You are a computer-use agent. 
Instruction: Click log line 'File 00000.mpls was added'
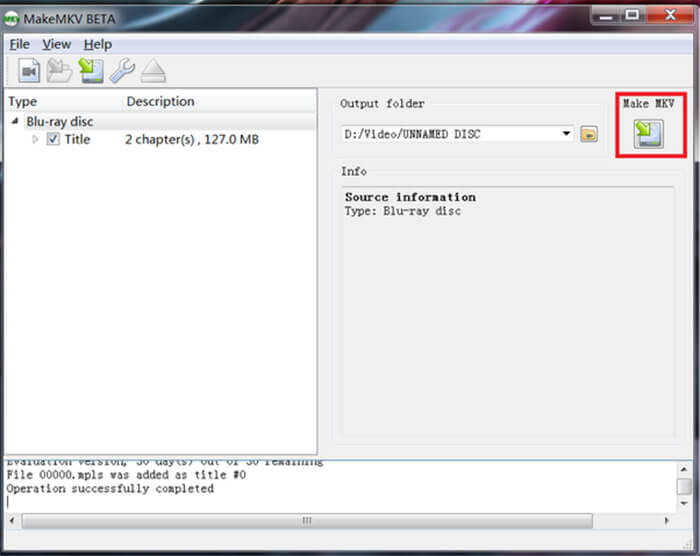pos(126,475)
